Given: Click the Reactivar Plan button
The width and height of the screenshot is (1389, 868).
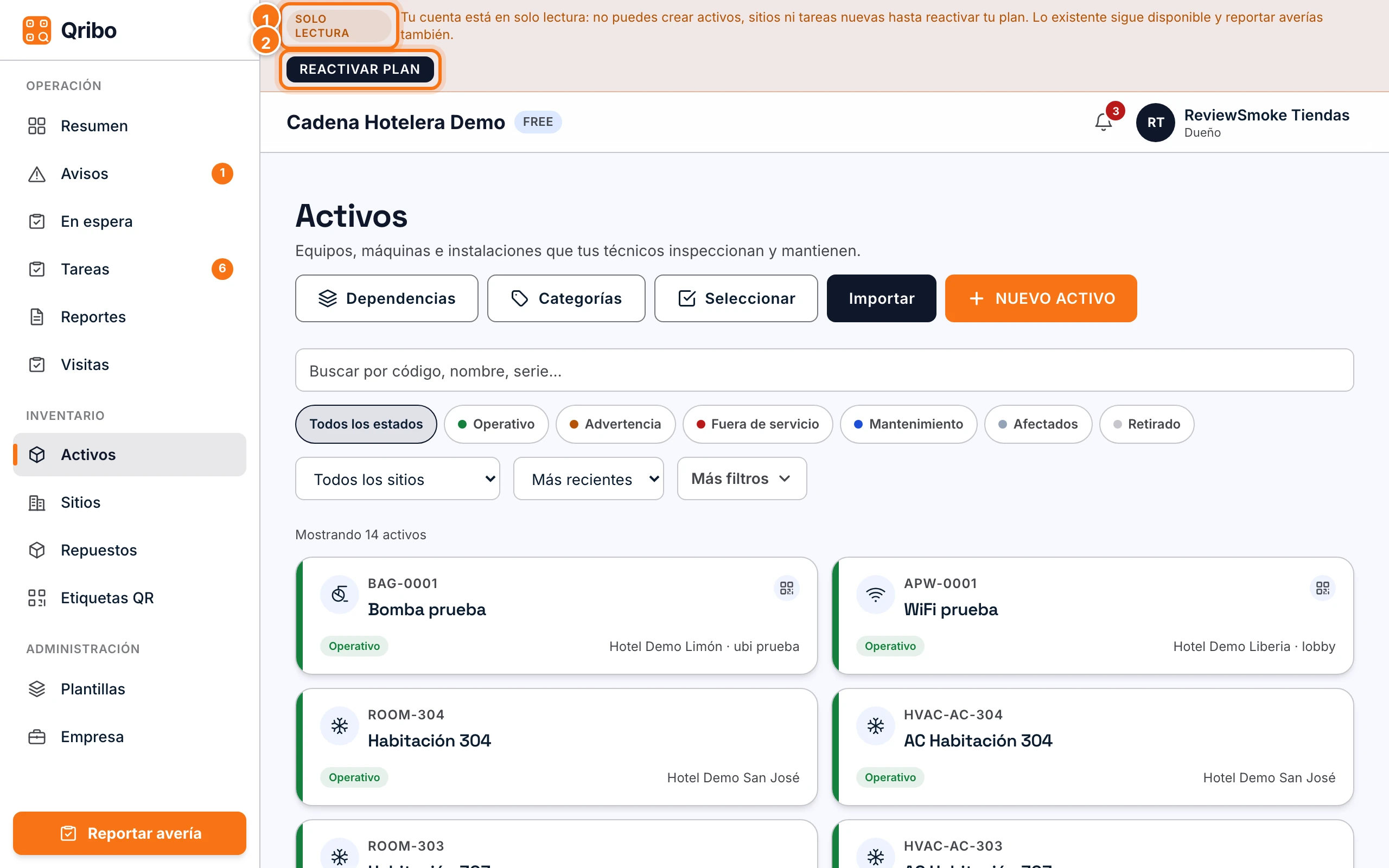Looking at the screenshot, I should pyautogui.click(x=360, y=69).
